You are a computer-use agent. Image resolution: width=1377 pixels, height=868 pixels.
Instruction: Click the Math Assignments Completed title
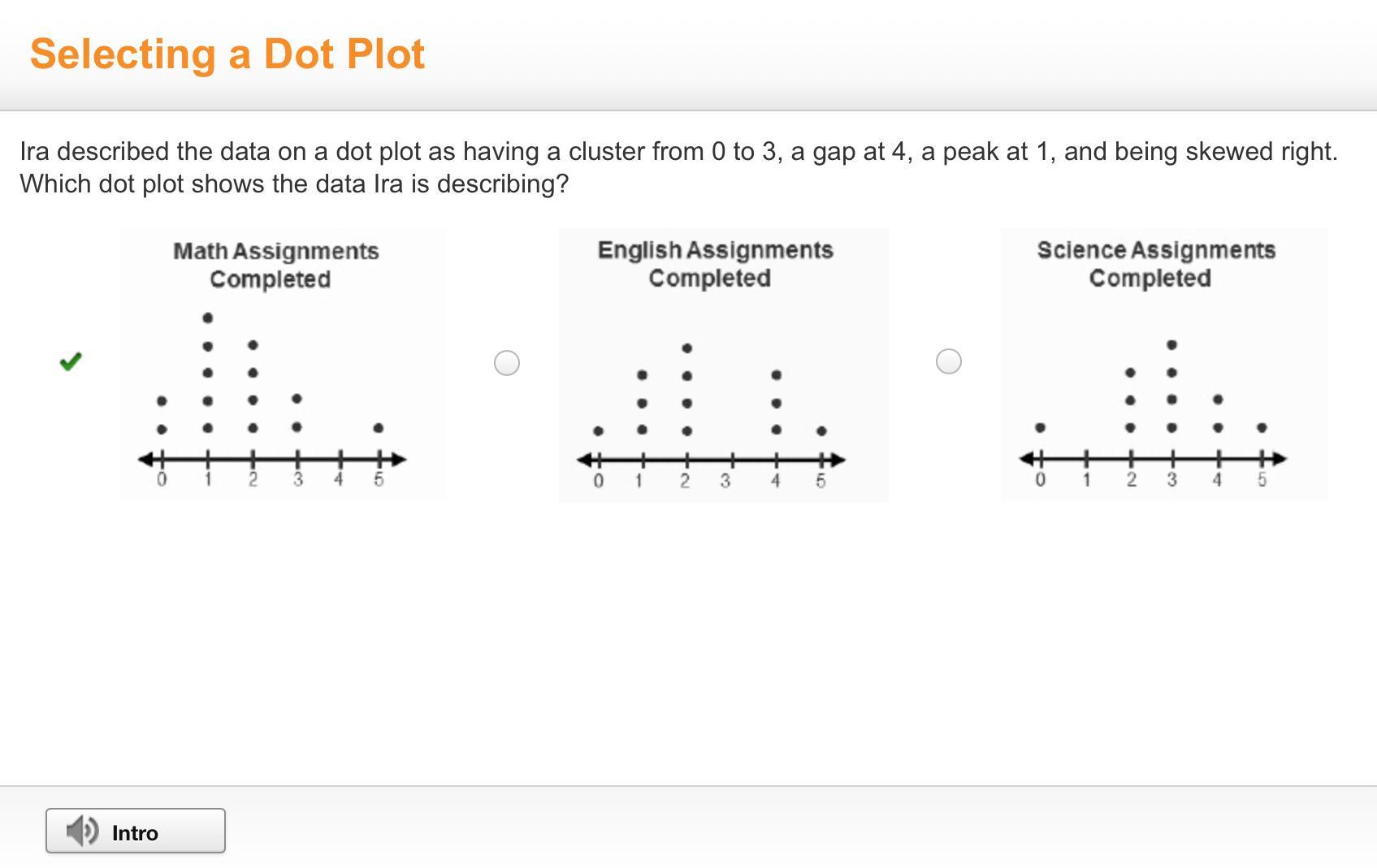[275, 265]
